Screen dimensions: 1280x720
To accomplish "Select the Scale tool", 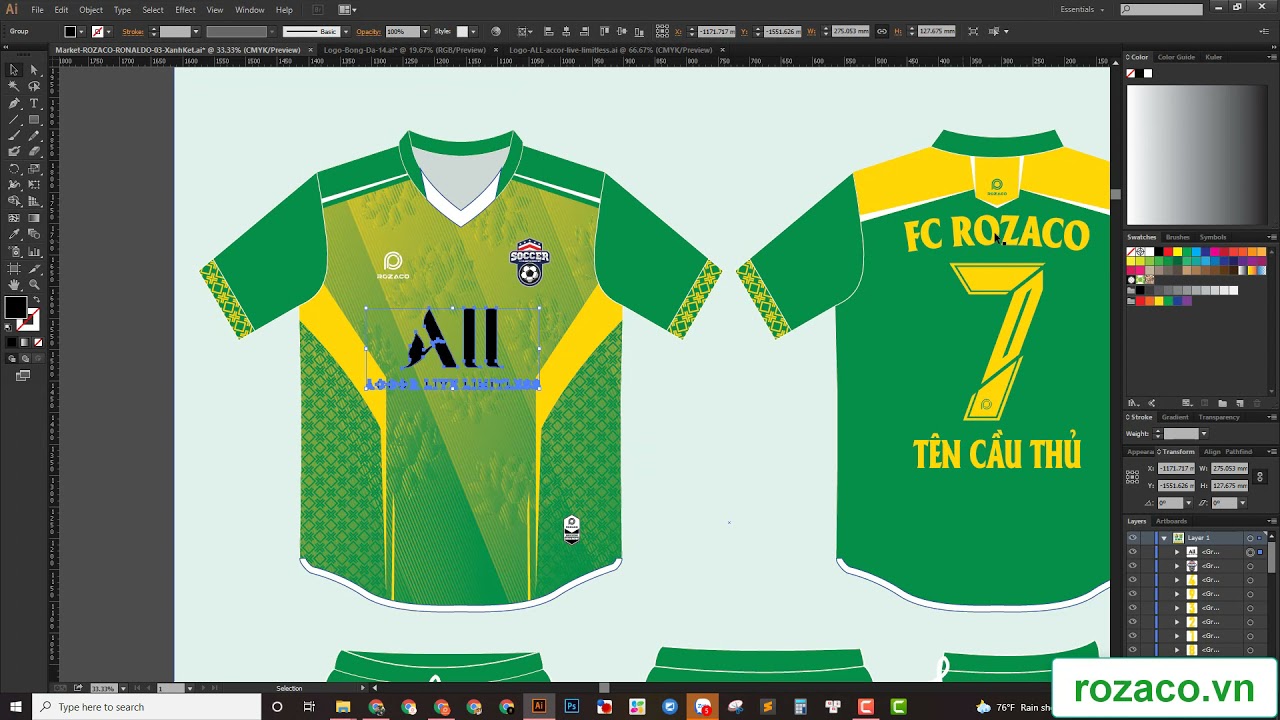I will [33, 169].
